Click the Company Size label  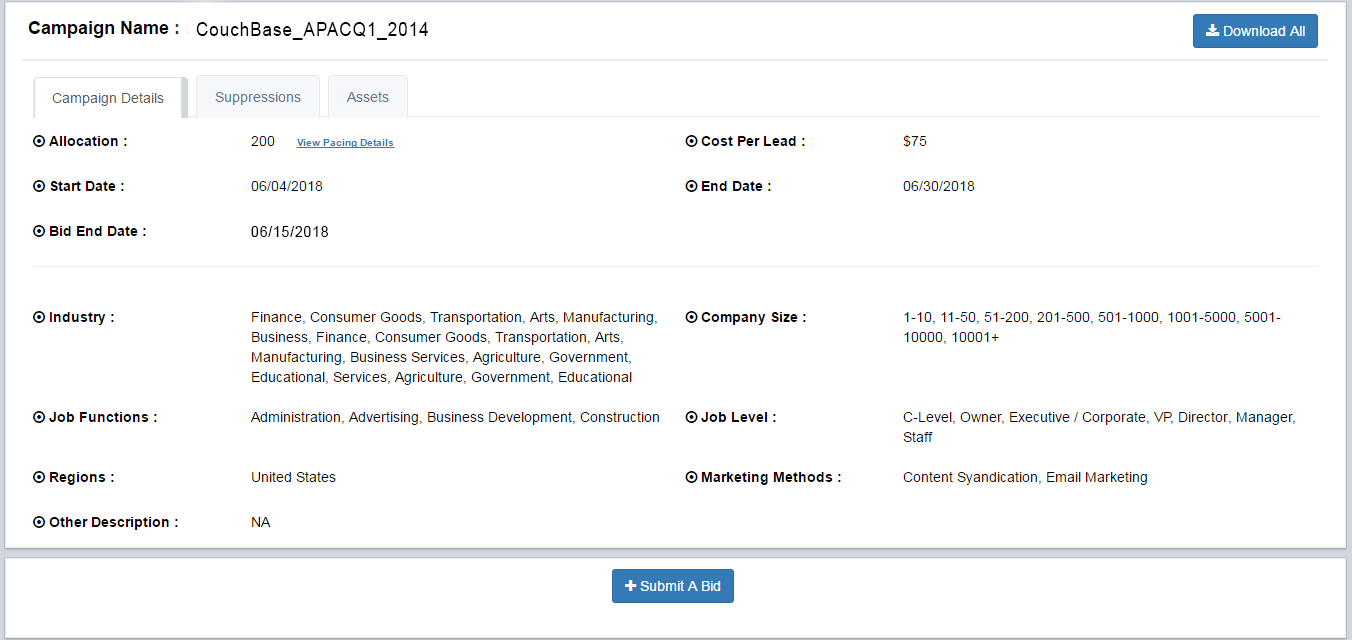click(754, 317)
